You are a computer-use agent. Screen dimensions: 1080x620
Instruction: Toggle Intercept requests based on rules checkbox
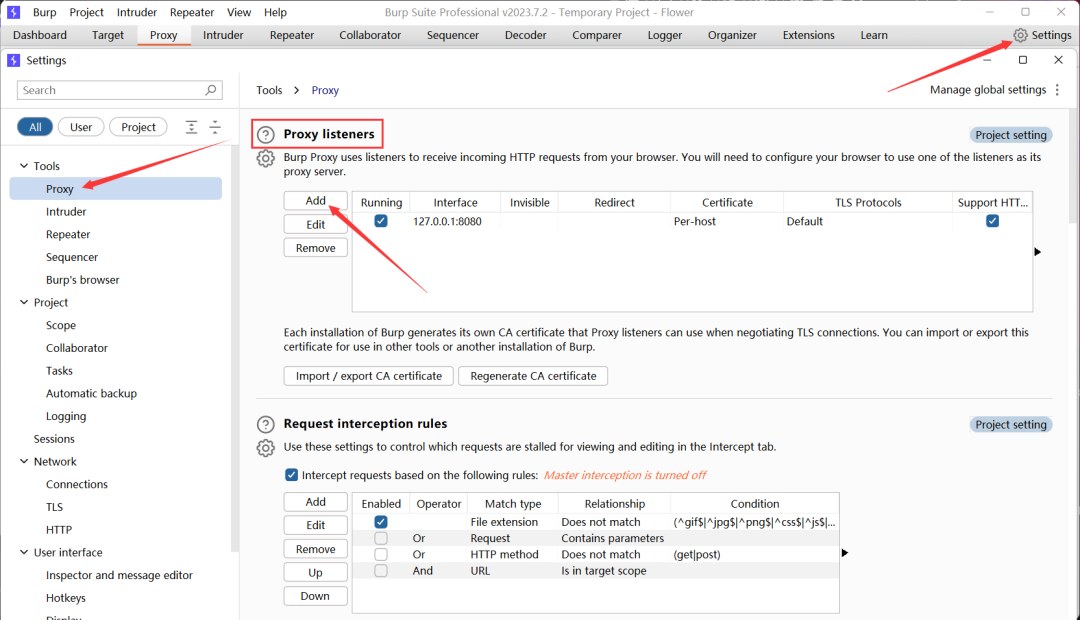292,475
